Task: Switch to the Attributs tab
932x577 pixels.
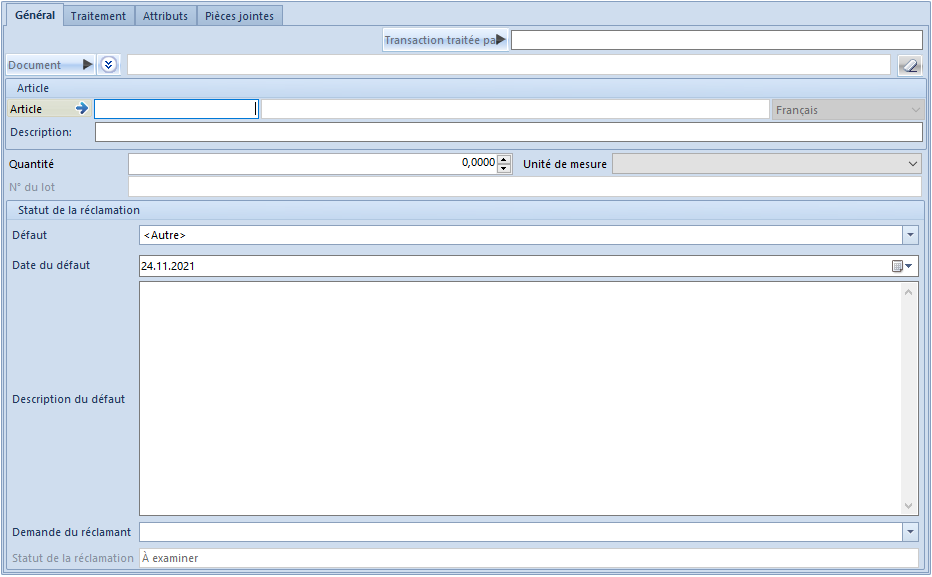Action: [165, 16]
